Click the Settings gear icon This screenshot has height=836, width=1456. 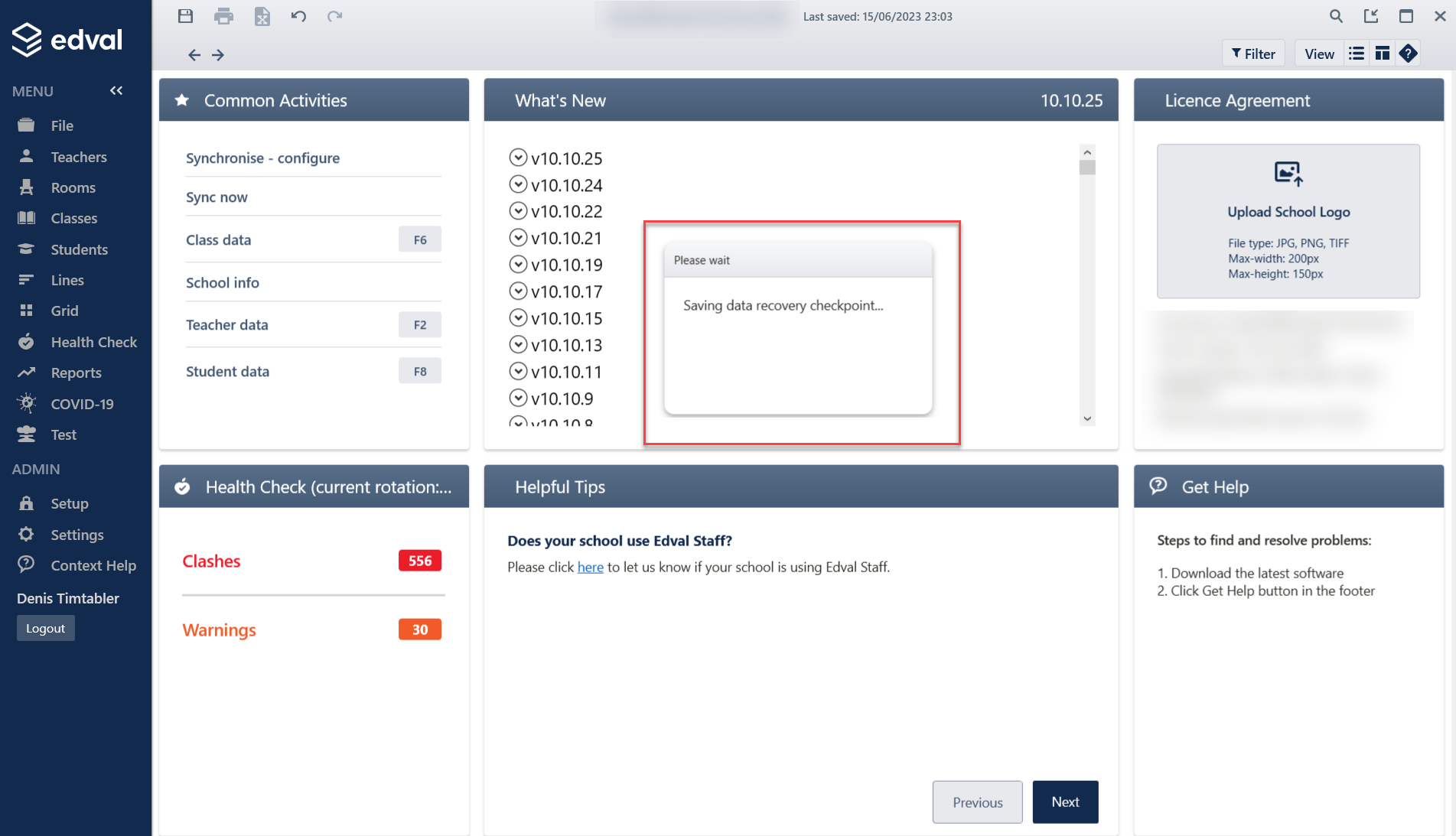pyautogui.click(x=26, y=534)
